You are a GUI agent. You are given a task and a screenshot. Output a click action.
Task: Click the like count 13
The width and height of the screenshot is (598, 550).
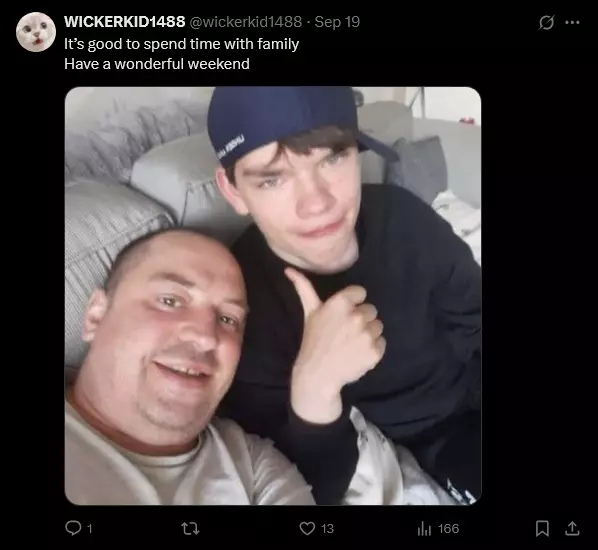pos(327,529)
